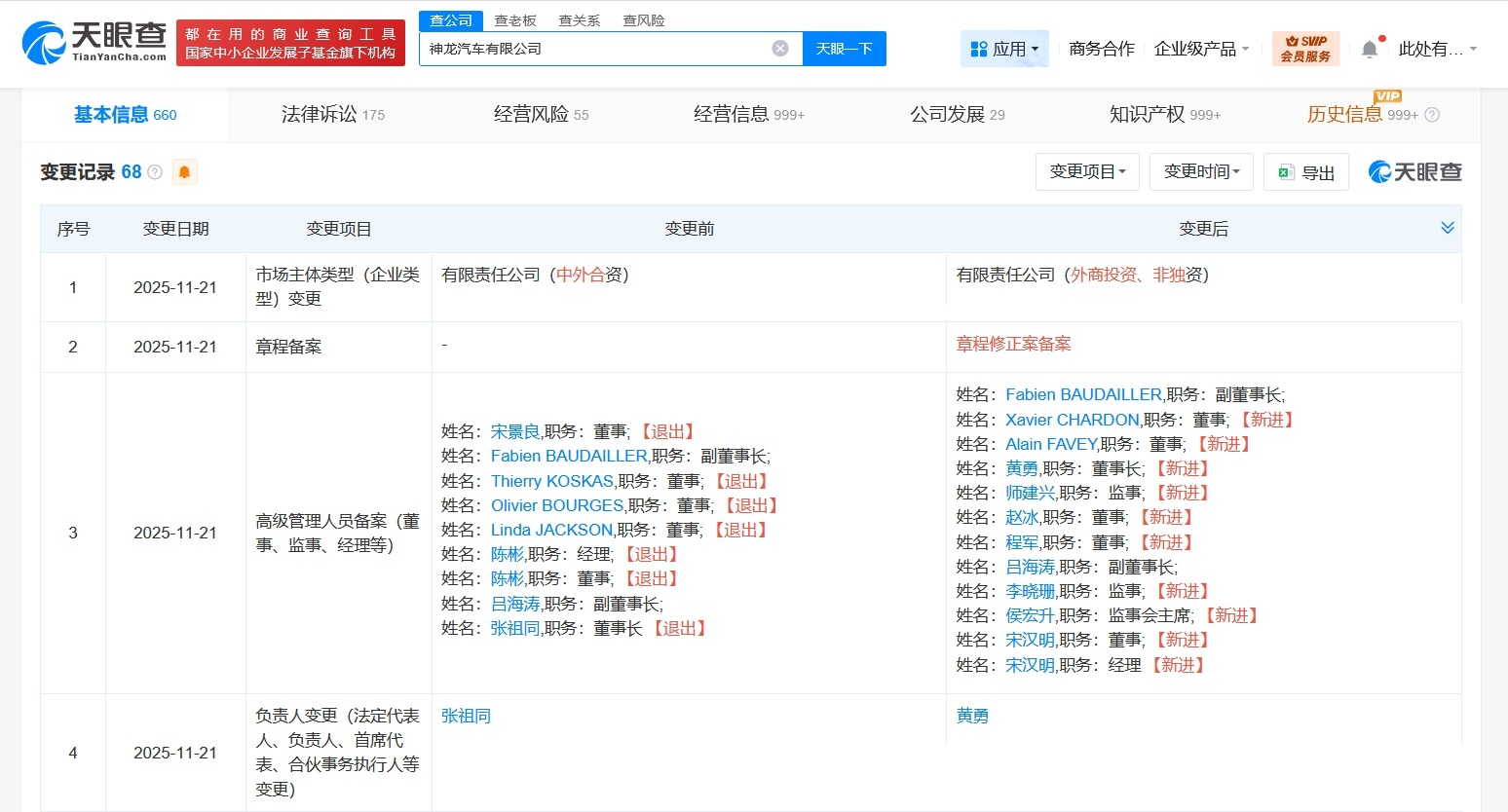Viewport: 1508px width, 812px height.
Task: Open SVIP 会员服务 crown icon
Action: [1305, 48]
